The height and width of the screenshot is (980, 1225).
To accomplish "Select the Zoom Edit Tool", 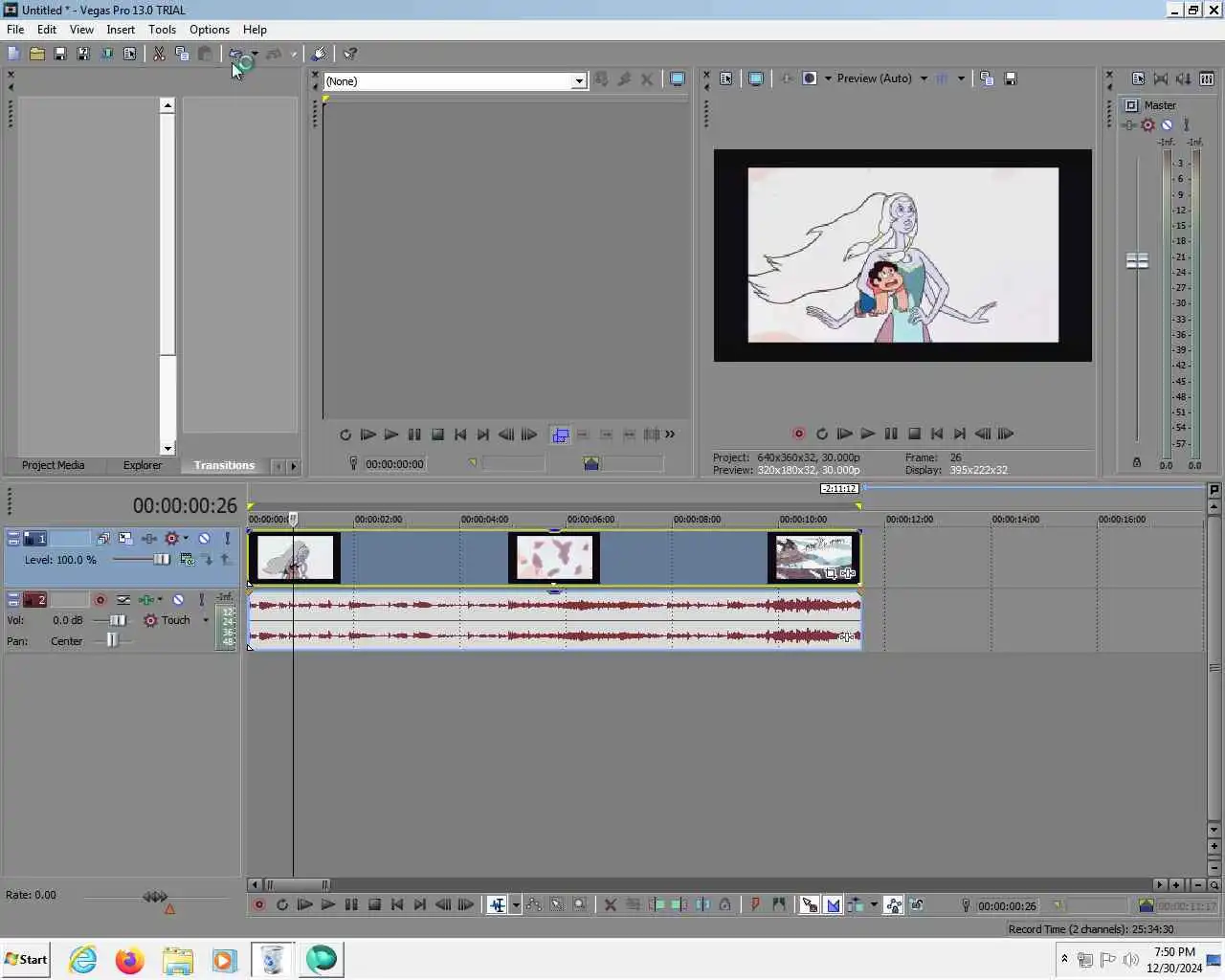I will coord(579,904).
